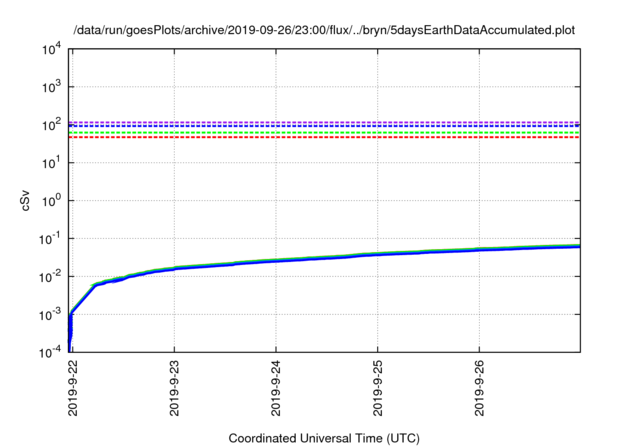
Task: Click the 2019-9-24 date tick label
Action: 276,388
